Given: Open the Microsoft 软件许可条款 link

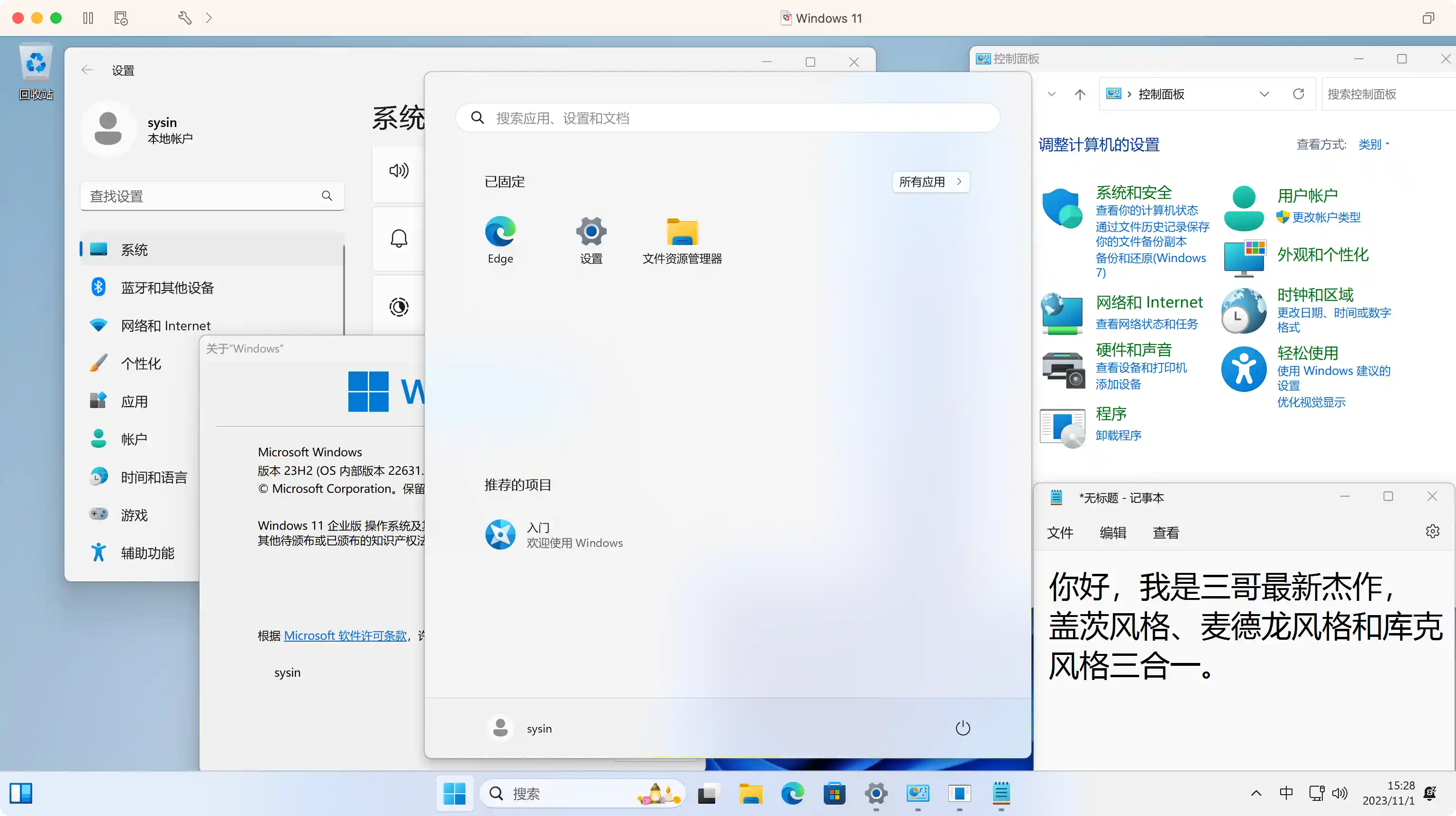Looking at the screenshot, I should [x=346, y=635].
